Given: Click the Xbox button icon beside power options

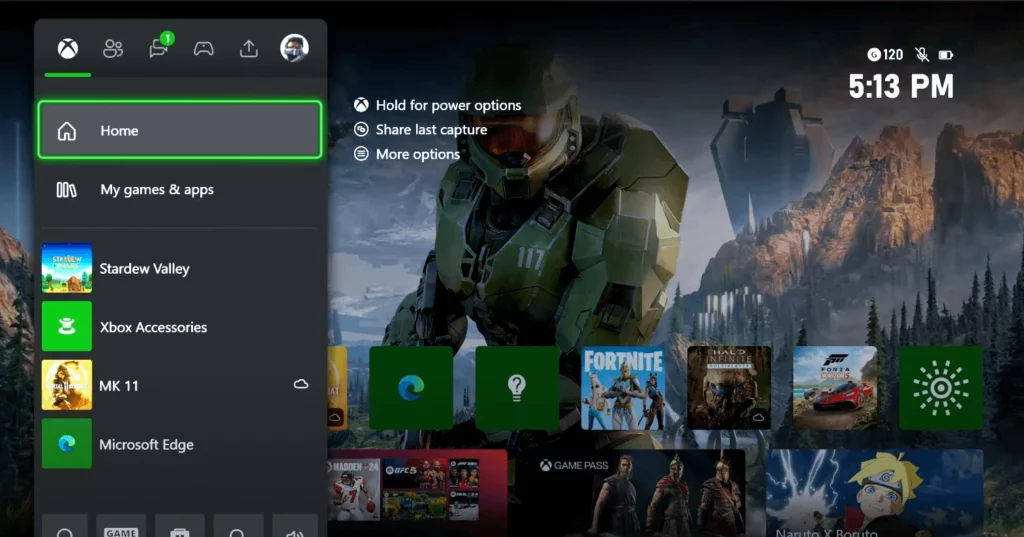Looking at the screenshot, I should 361,105.
